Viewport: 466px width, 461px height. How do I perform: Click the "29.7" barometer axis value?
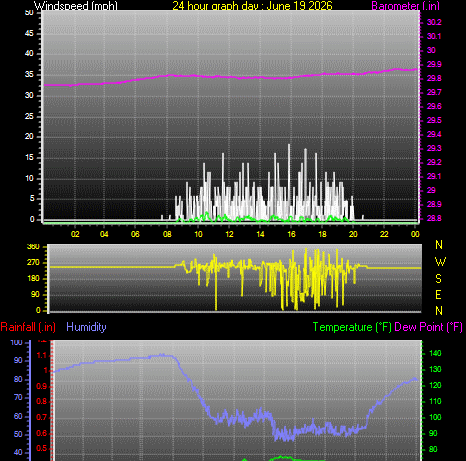434,92
